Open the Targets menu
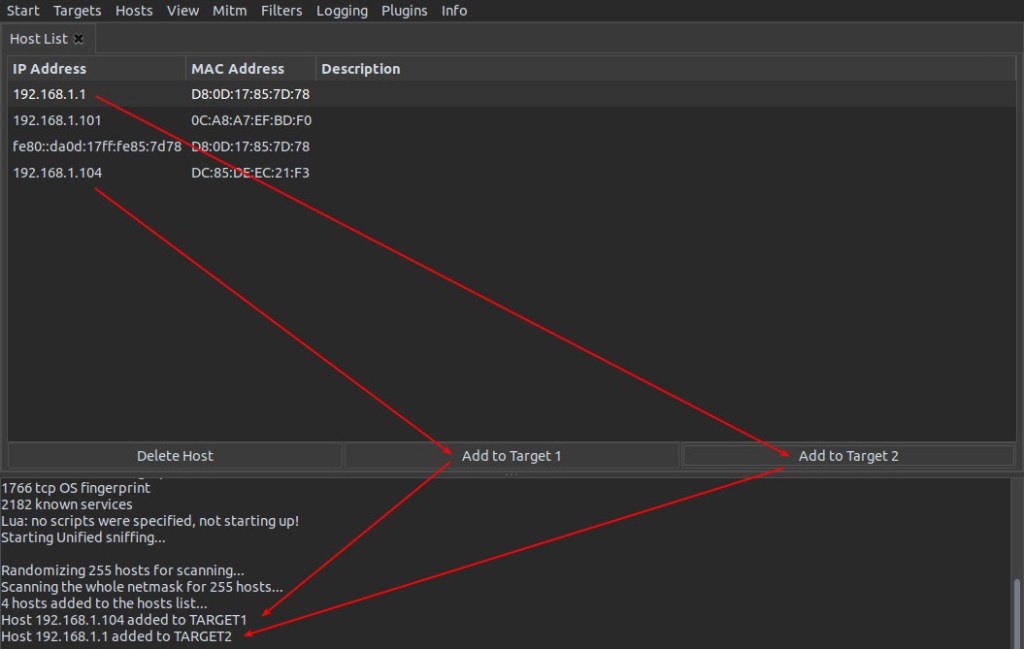Screen dimensions: 1024x649 pyautogui.click(x=77, y=11)
